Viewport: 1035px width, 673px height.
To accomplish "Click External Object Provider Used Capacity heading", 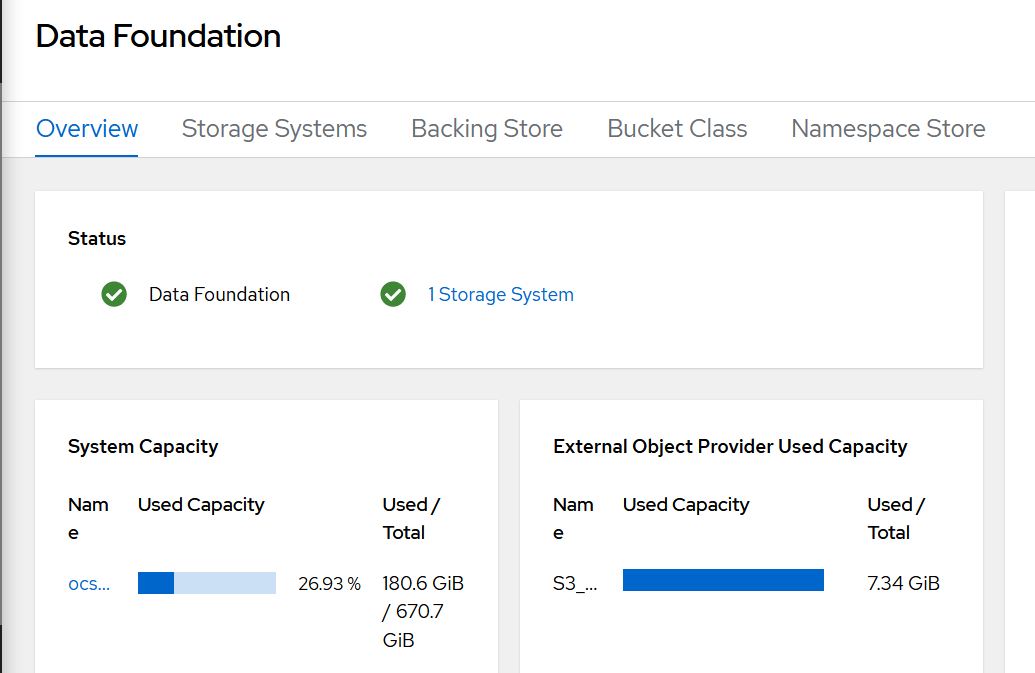I will (x=730, y=447).
